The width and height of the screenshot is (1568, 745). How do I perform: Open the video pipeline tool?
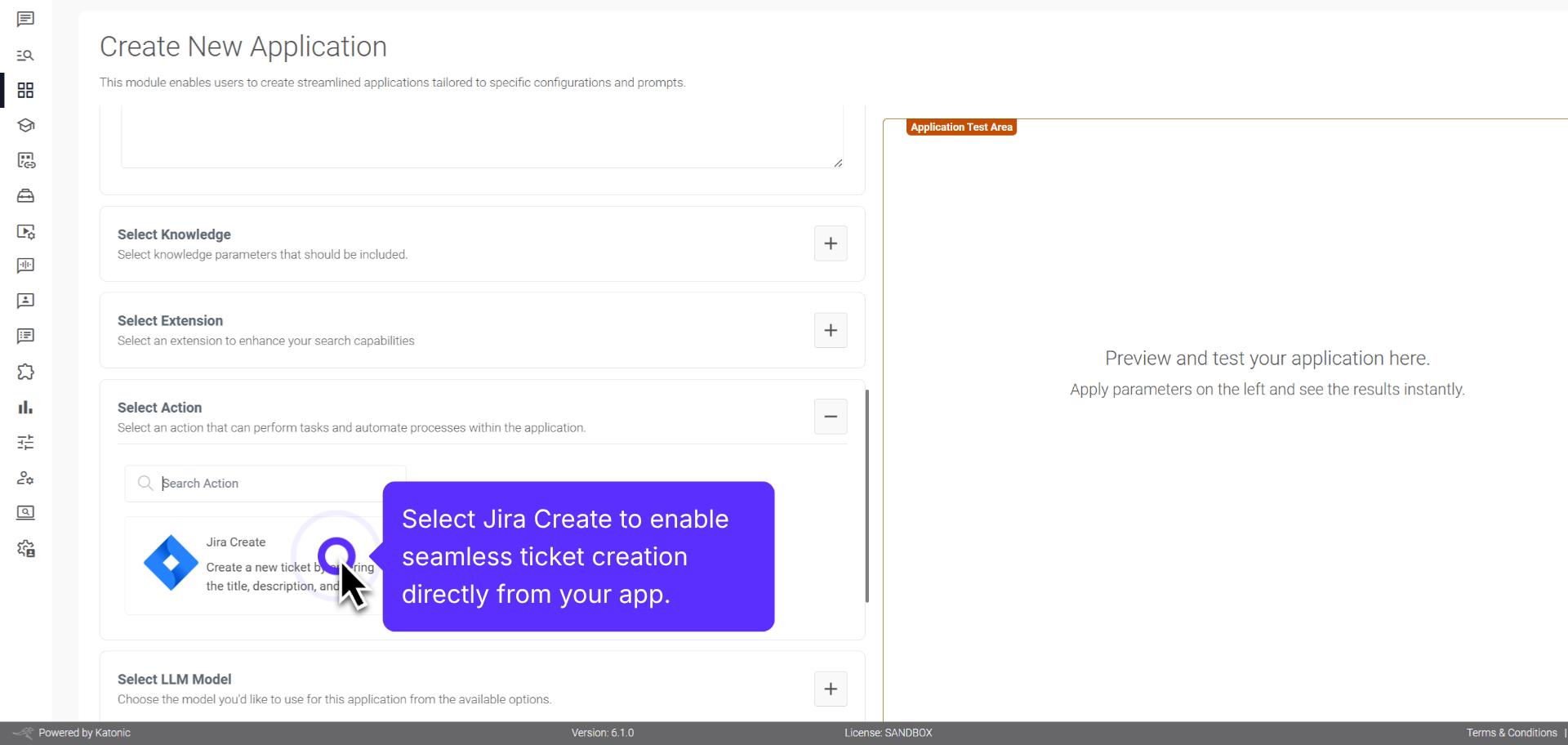25,232
